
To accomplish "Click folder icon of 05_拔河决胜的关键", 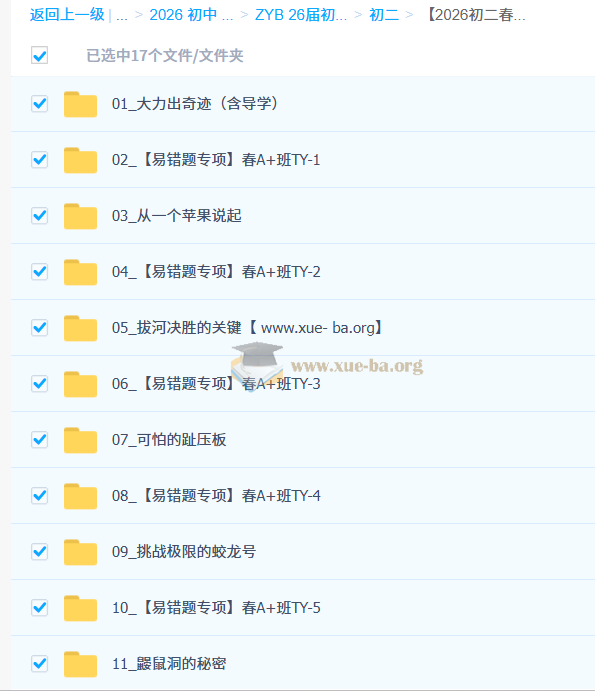I will (80, 328).
